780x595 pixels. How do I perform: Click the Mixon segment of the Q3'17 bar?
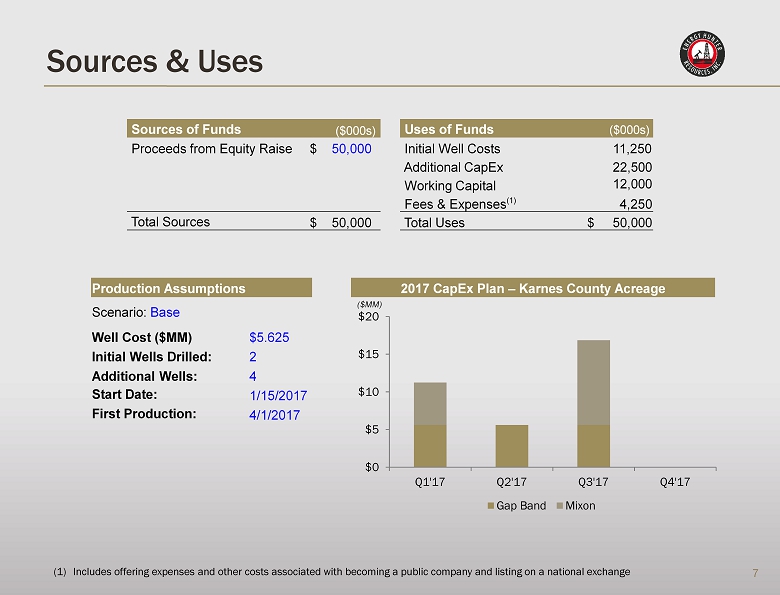(593, 382)
